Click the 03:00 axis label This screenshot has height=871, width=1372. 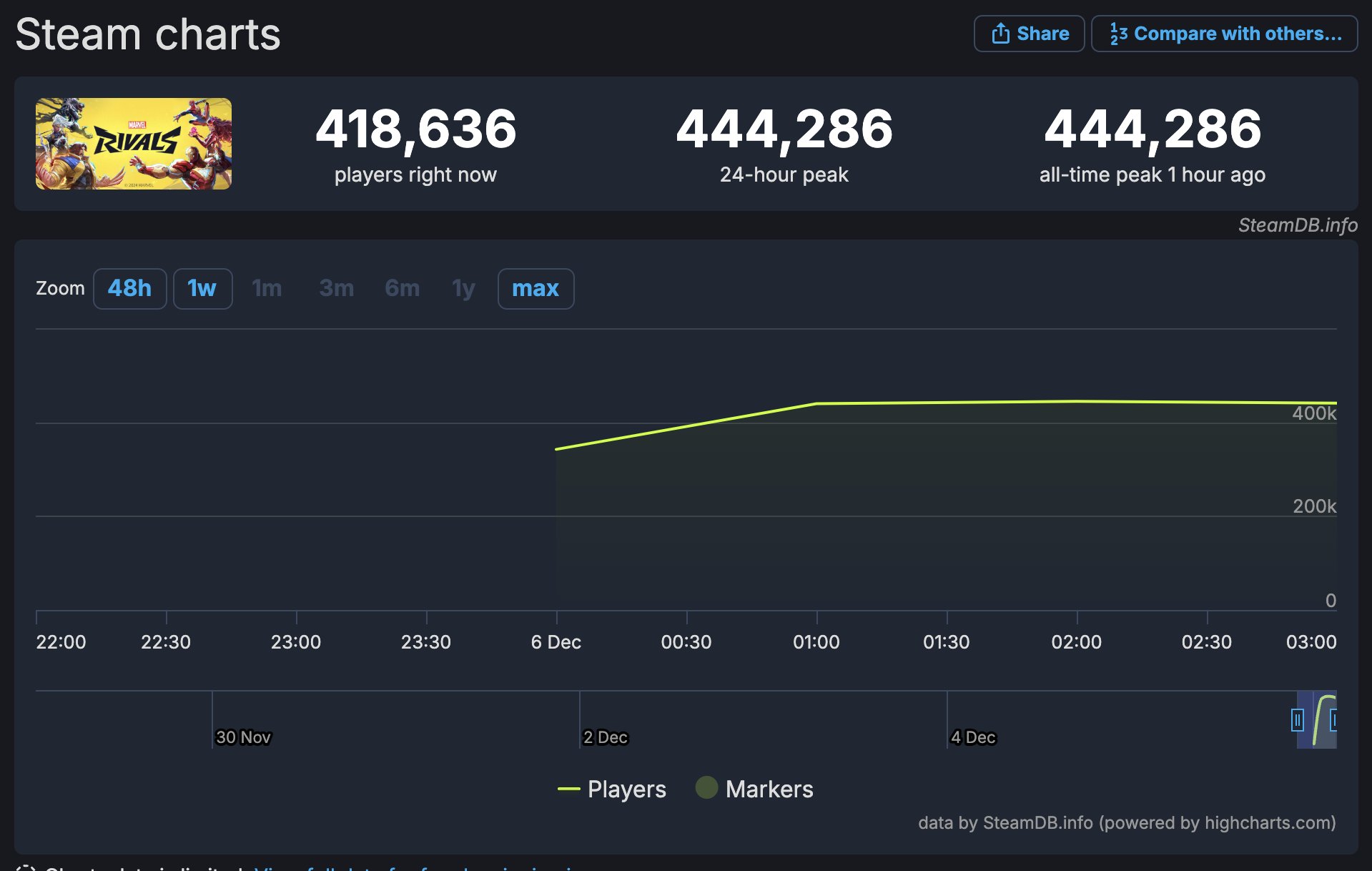[1311, 642]
